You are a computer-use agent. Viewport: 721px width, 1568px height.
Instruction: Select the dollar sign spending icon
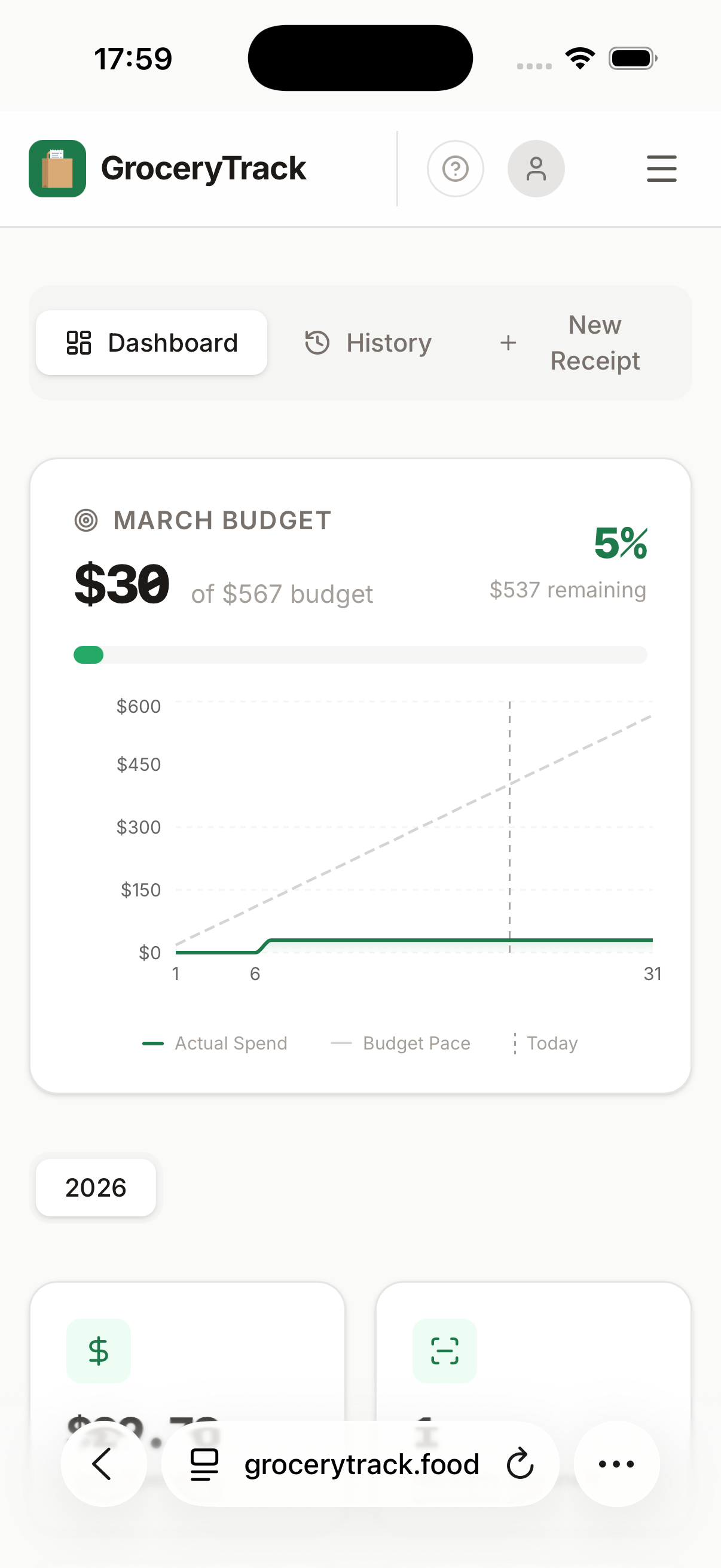point(99,1351)
